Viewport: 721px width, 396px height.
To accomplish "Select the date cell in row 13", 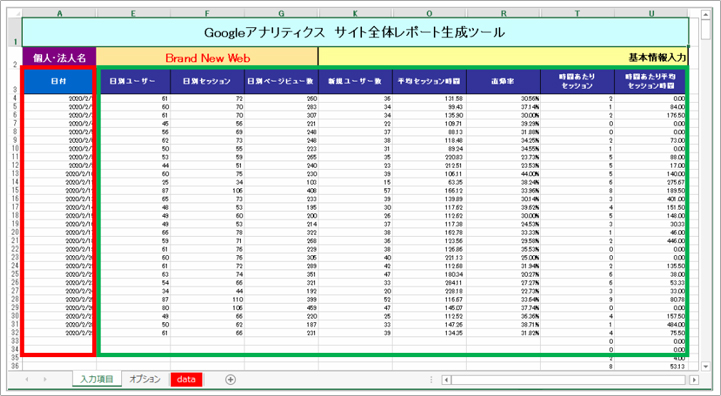I will (x=58, y=174).
